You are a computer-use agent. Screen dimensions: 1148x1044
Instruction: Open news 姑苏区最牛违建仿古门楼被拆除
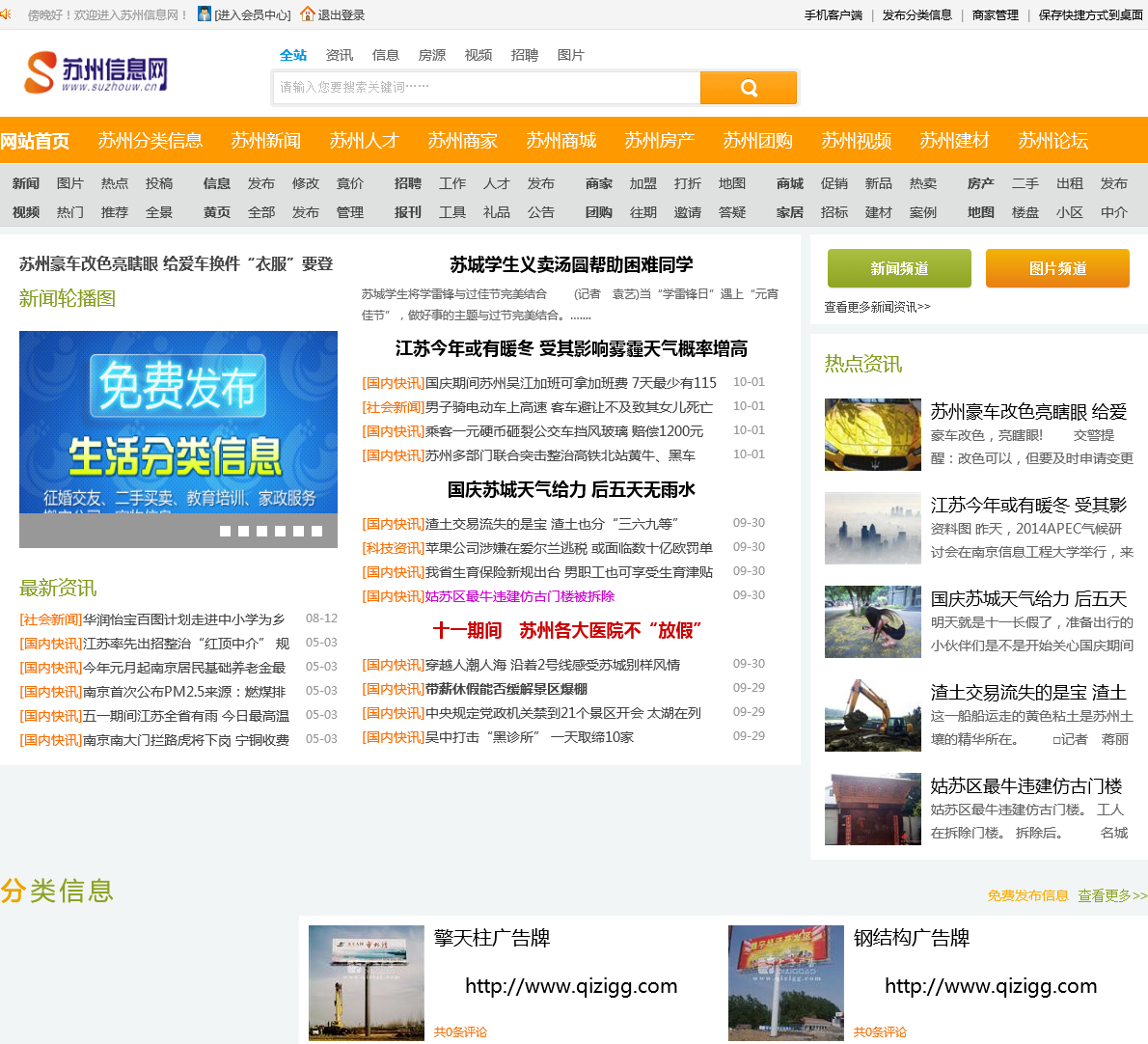(520, 596)
